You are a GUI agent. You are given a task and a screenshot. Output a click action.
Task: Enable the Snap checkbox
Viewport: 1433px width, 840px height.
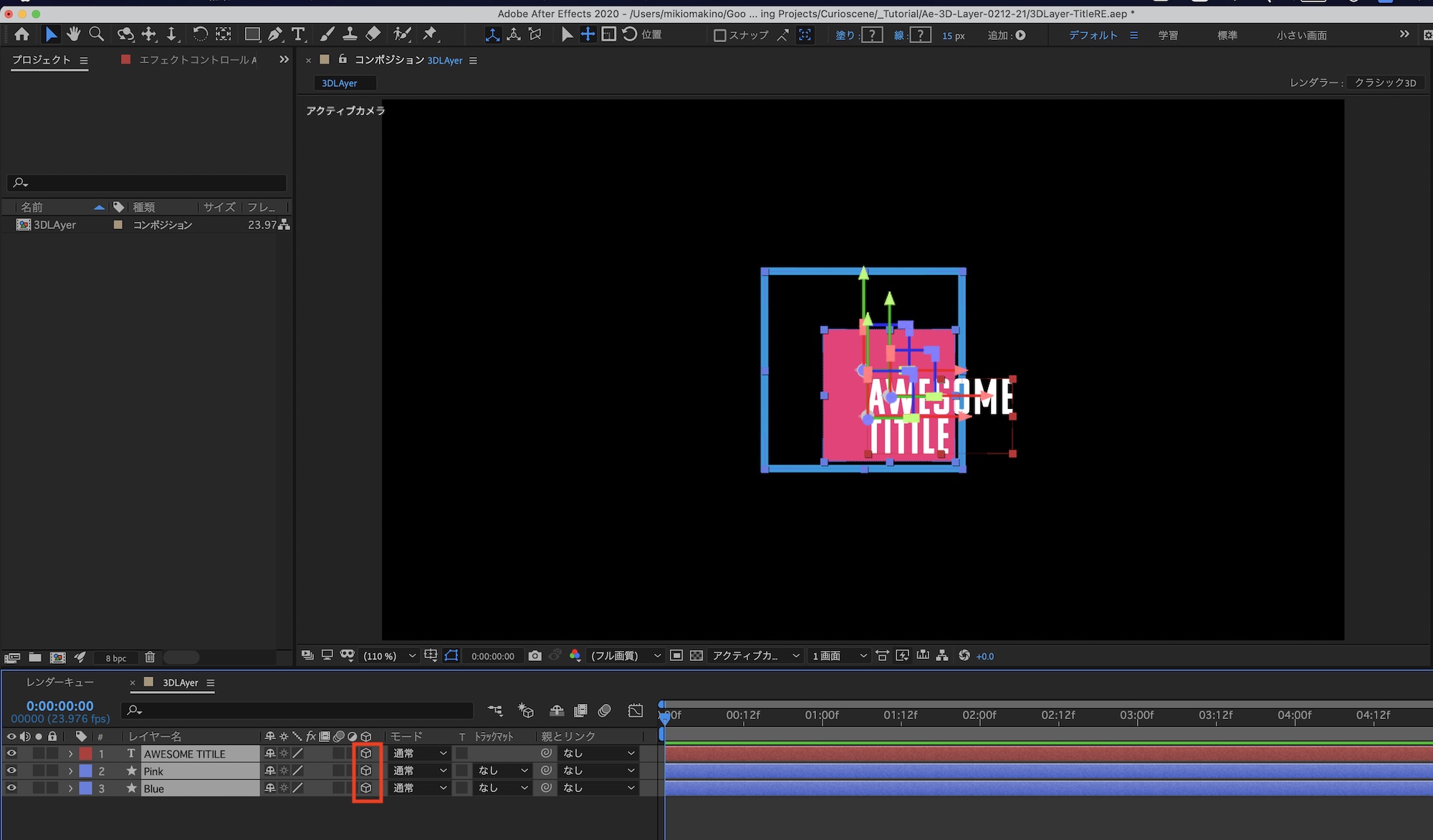click(x=720, y=35)
